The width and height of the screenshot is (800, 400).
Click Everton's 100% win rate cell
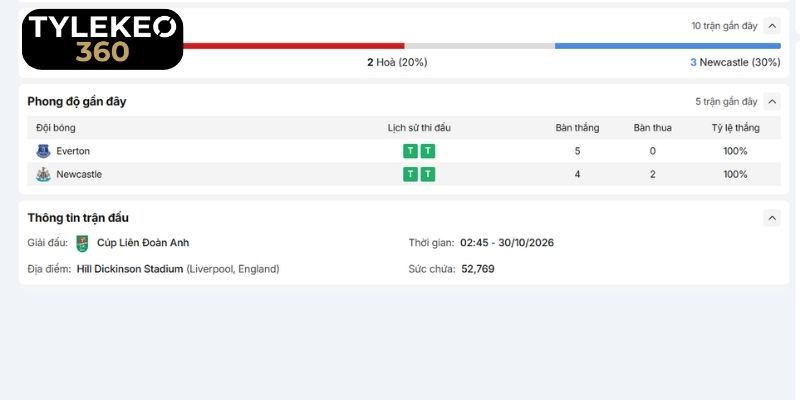tap(735, 151)
